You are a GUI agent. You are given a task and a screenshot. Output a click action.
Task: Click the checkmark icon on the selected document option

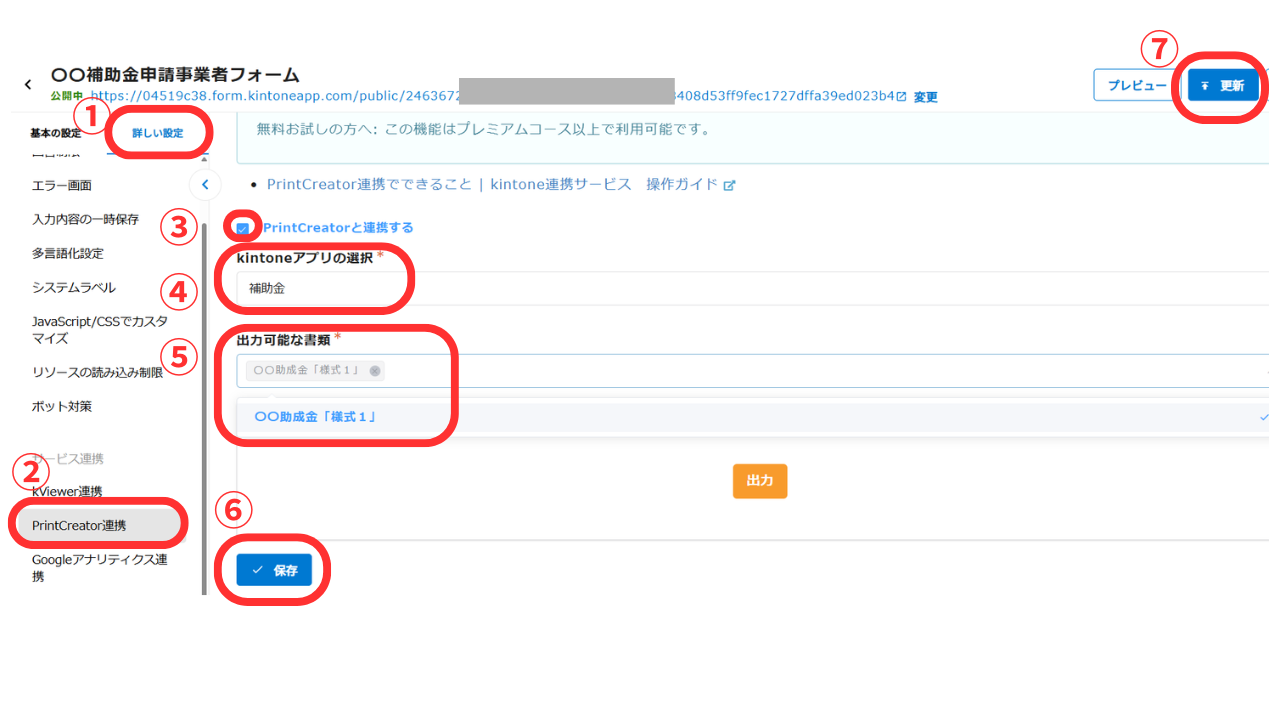pos(1263,417)
